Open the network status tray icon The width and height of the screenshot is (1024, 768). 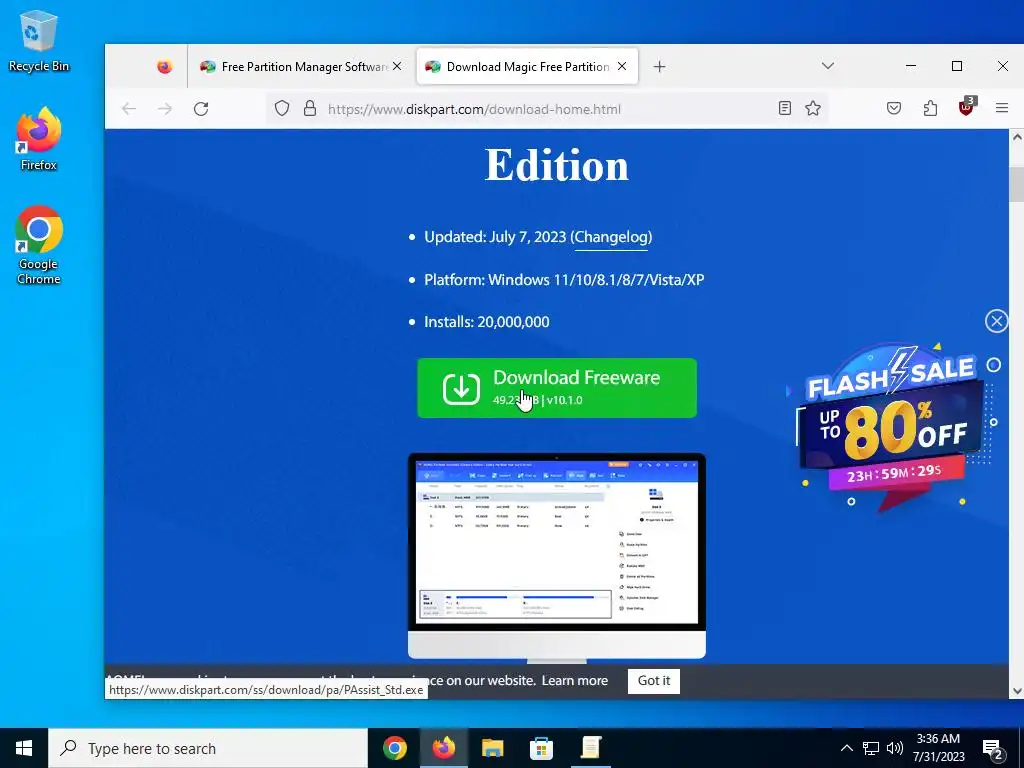point(871,748)
